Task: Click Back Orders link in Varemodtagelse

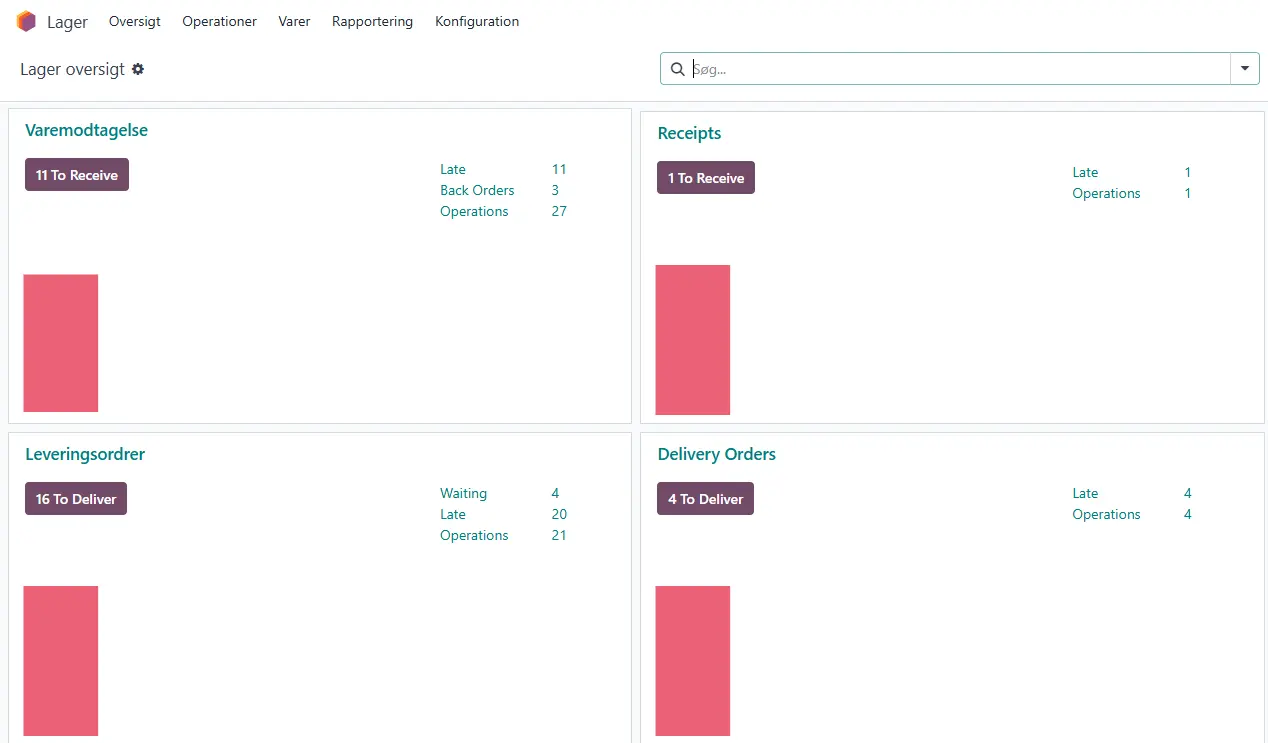Action: tap(477, 190)
